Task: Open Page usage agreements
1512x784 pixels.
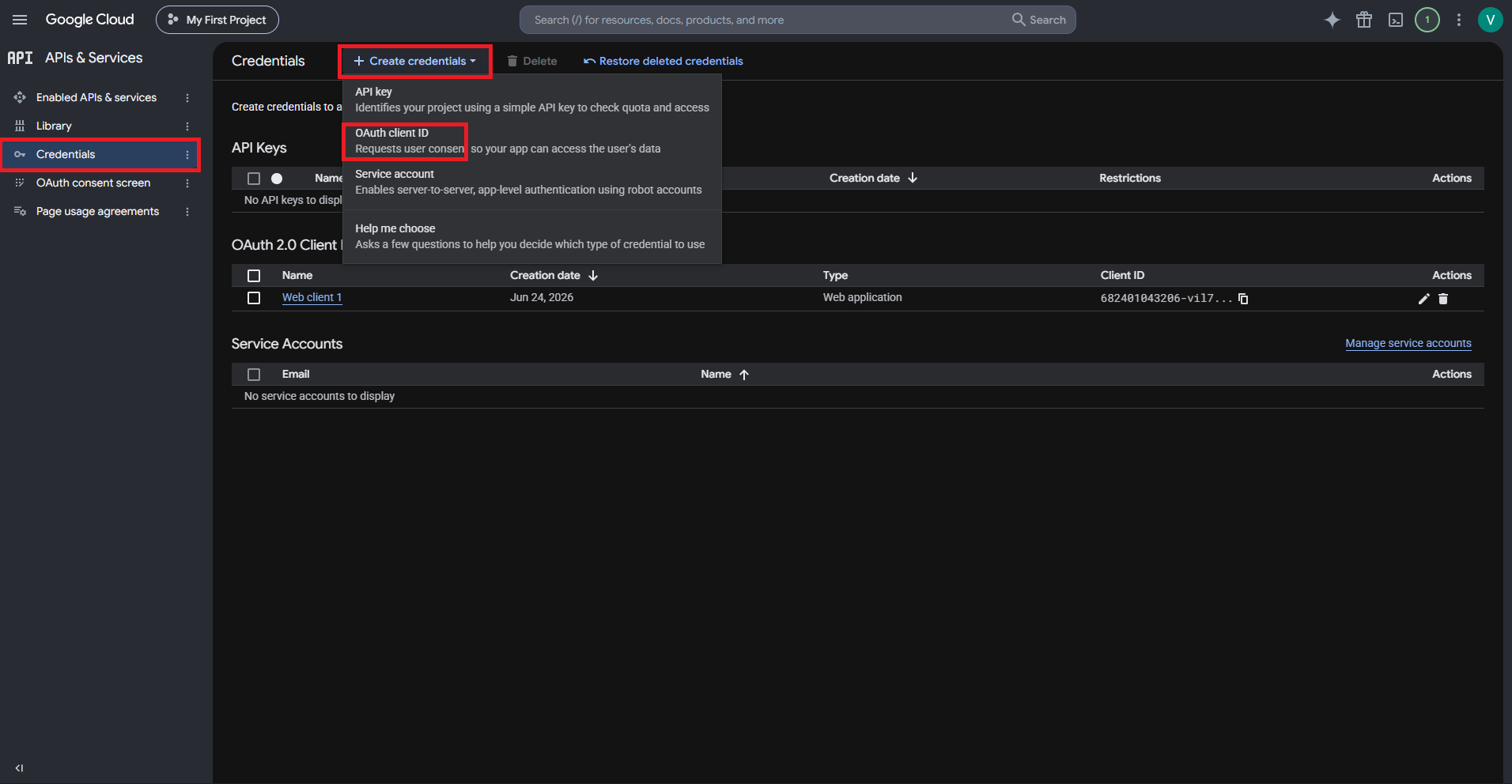Action: pyautogui.click(x=98, y=211)
